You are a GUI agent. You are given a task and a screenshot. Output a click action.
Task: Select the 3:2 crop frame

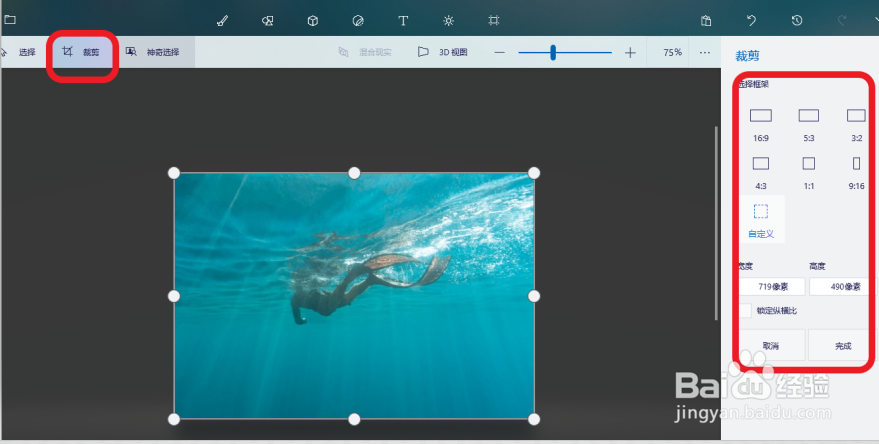click(x=856, y=125)
